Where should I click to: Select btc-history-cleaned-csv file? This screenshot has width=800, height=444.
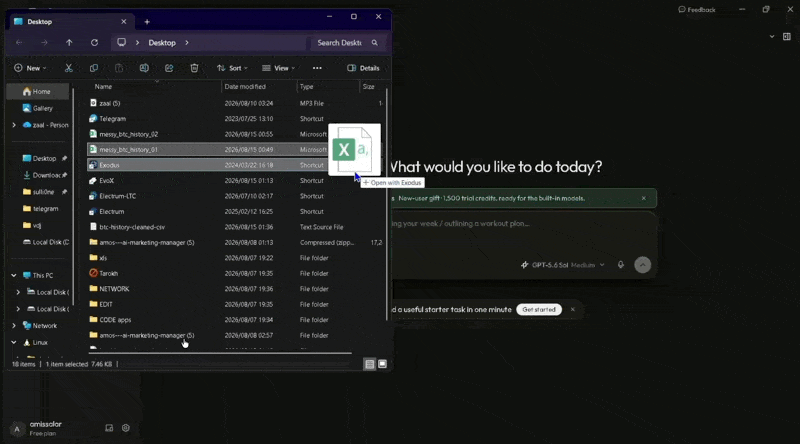[x=132, y=227]
